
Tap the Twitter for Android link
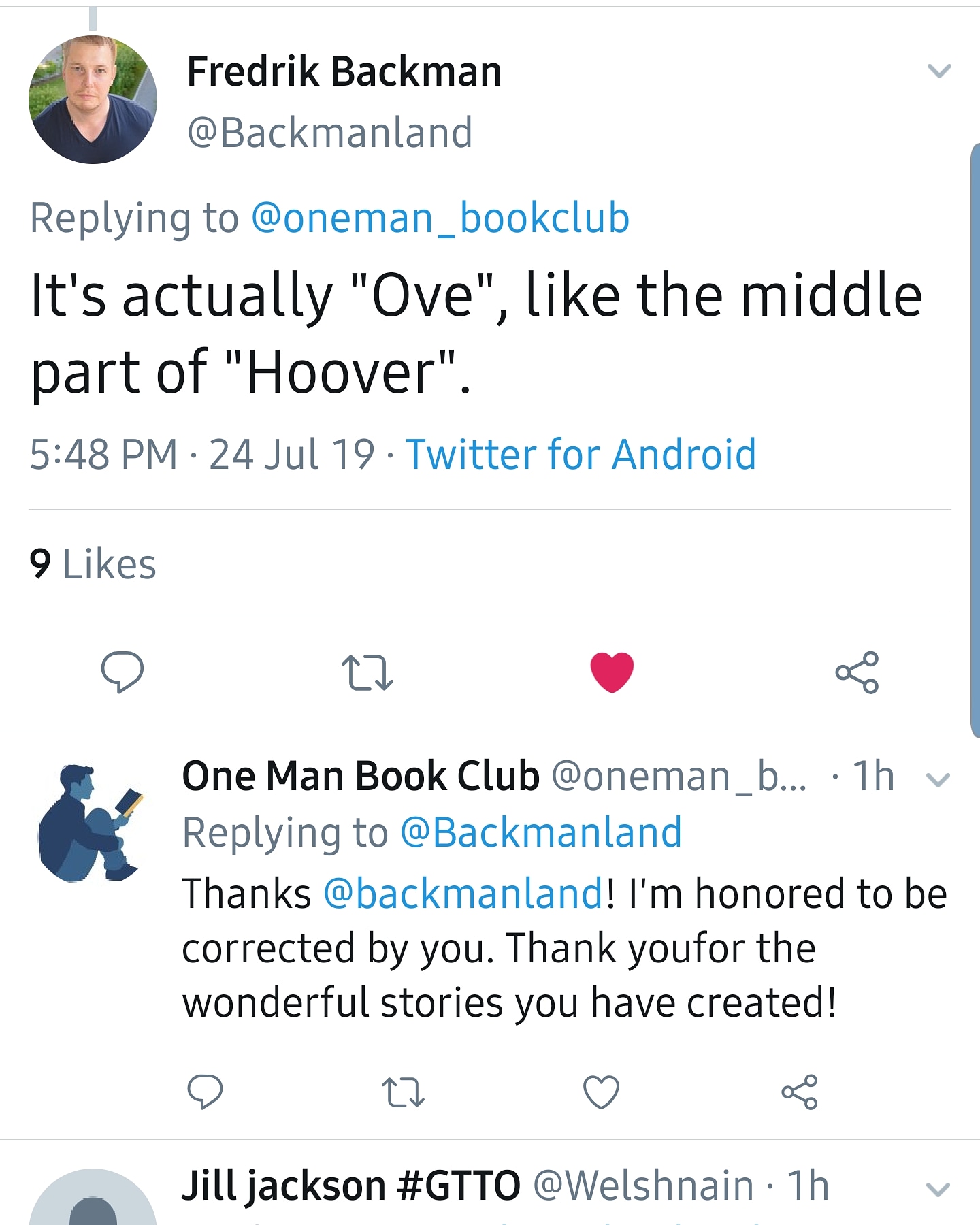coord(581,454)
